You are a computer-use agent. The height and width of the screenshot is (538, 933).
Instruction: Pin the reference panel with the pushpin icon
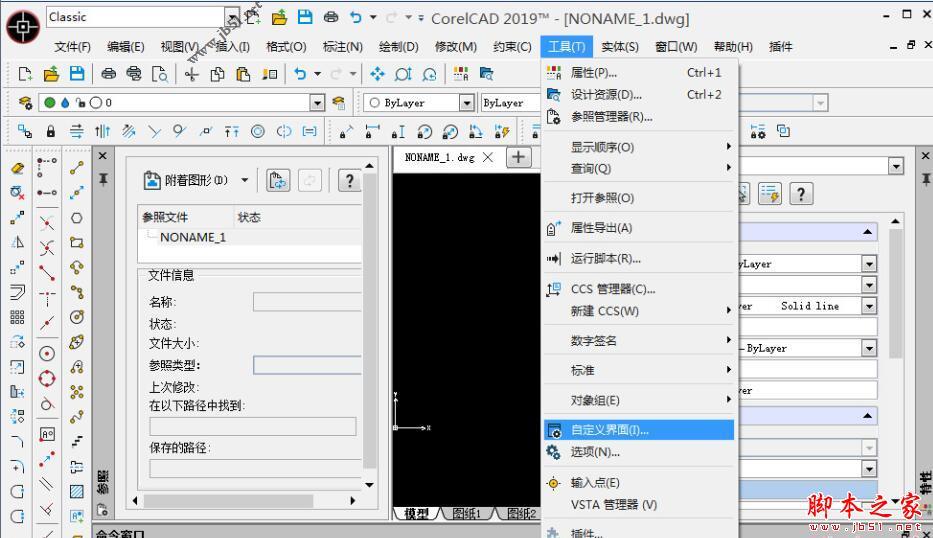(x=103, y=179)
